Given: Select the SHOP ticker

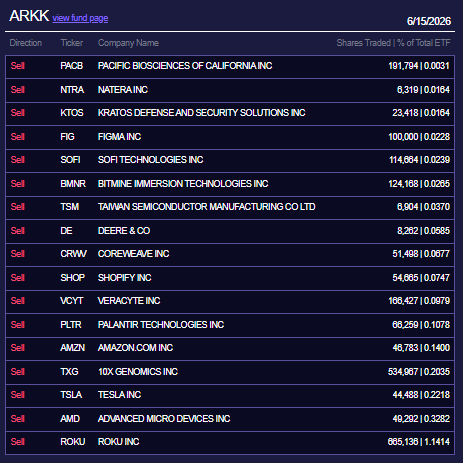Looking at the screenshot, I should 73,278.
